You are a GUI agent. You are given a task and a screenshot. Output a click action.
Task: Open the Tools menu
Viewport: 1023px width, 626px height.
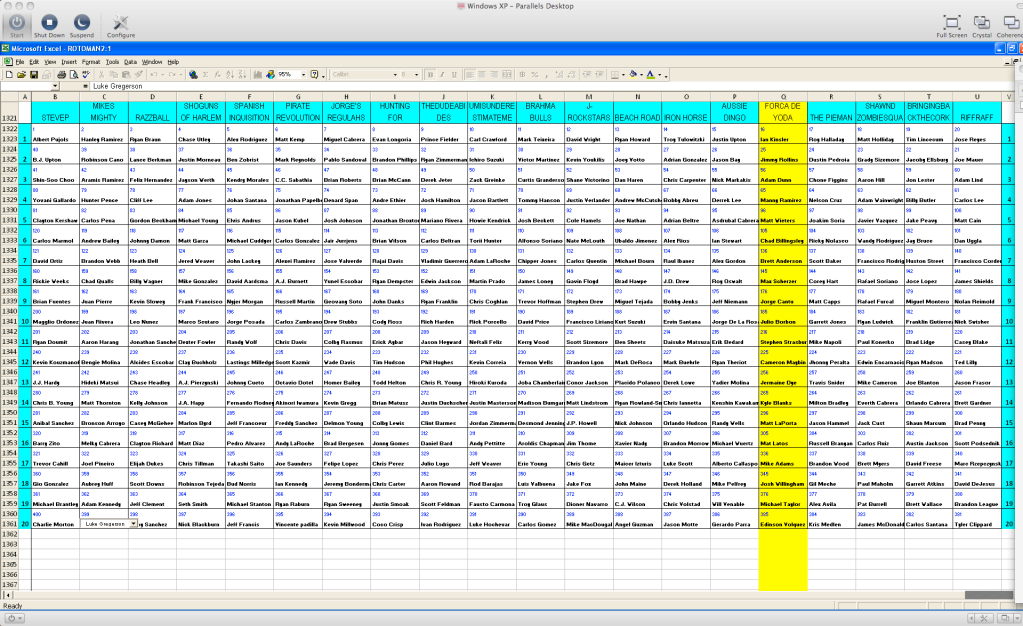(x=112, y=62)
